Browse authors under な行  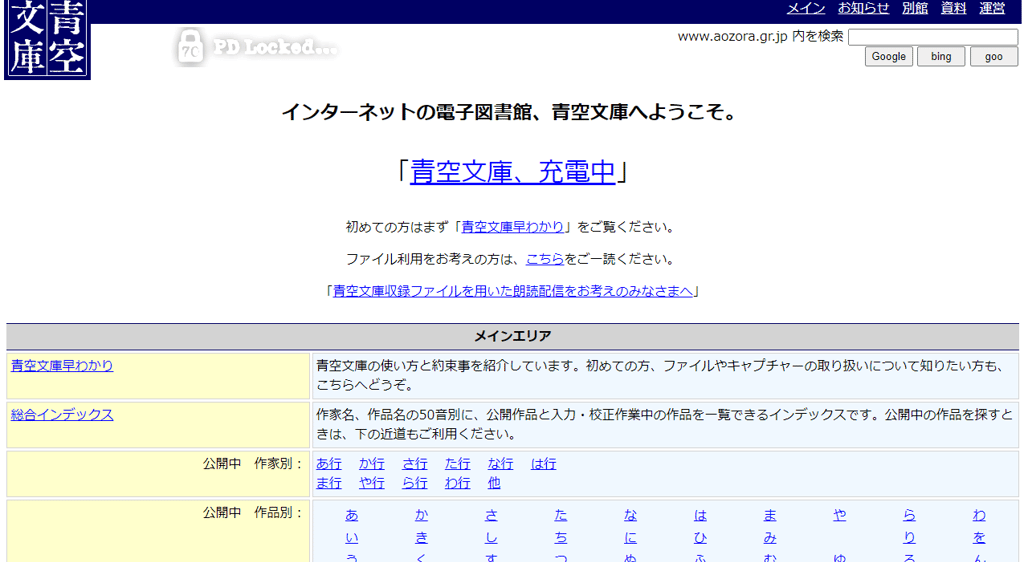pyautogui.click(x=500, y=463)
